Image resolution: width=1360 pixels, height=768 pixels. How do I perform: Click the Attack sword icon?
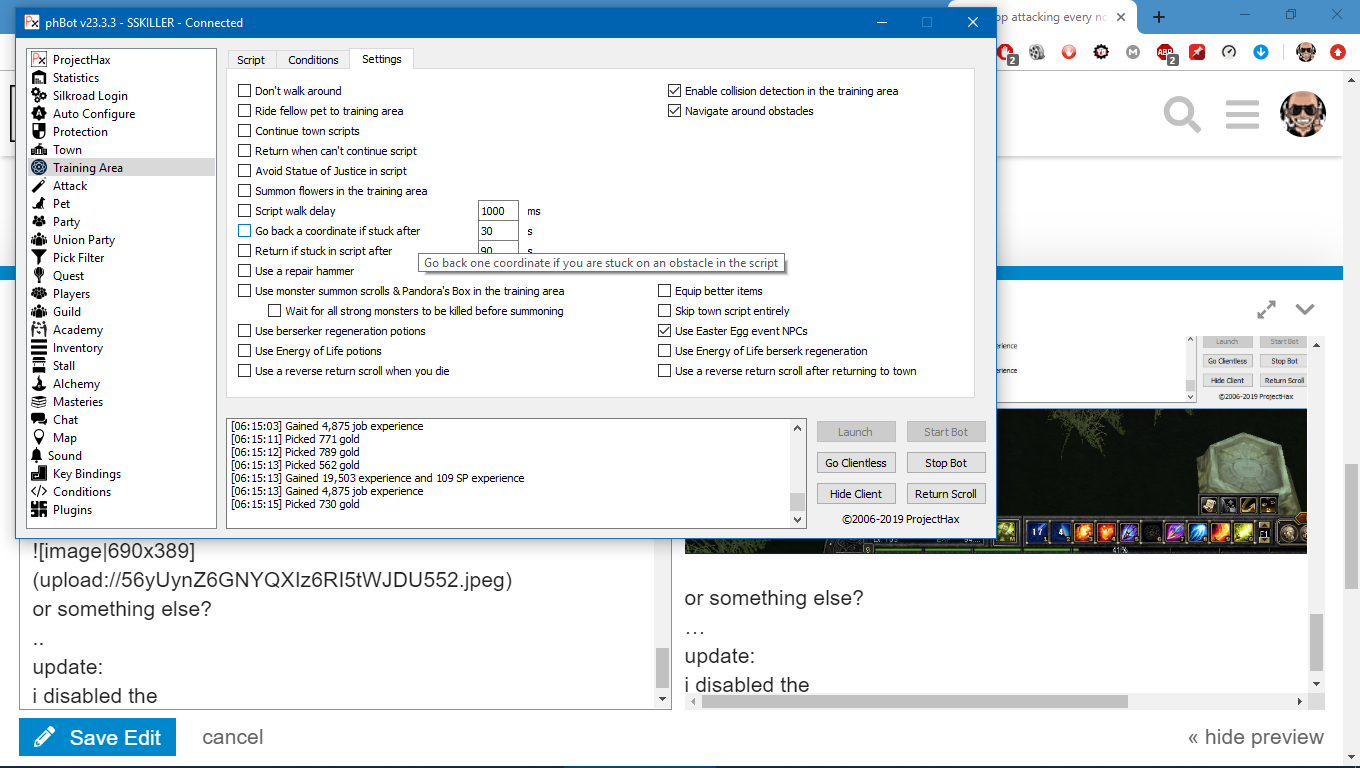tap(39, 186)
